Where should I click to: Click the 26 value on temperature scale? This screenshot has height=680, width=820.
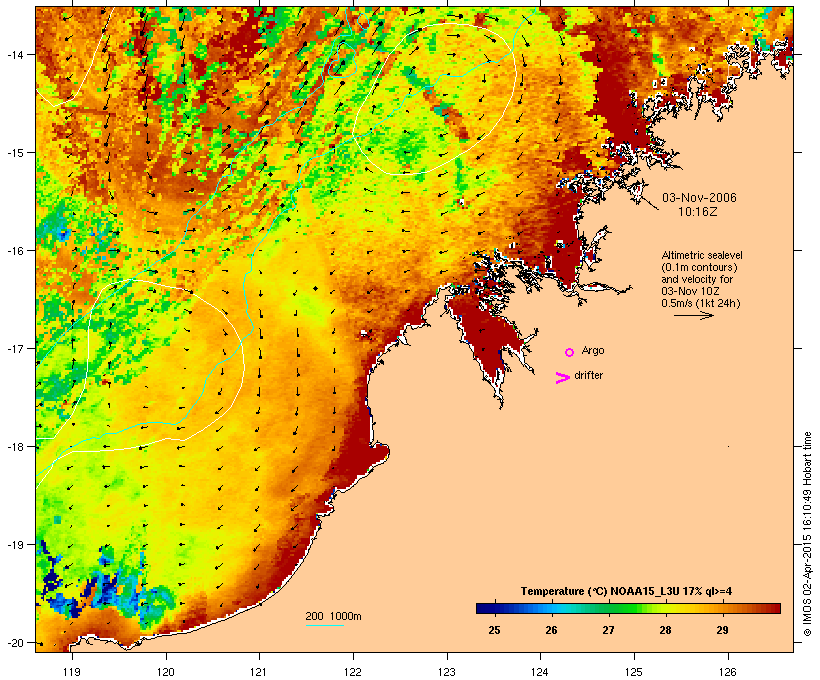pyautogui.click(x=551, y=630)
